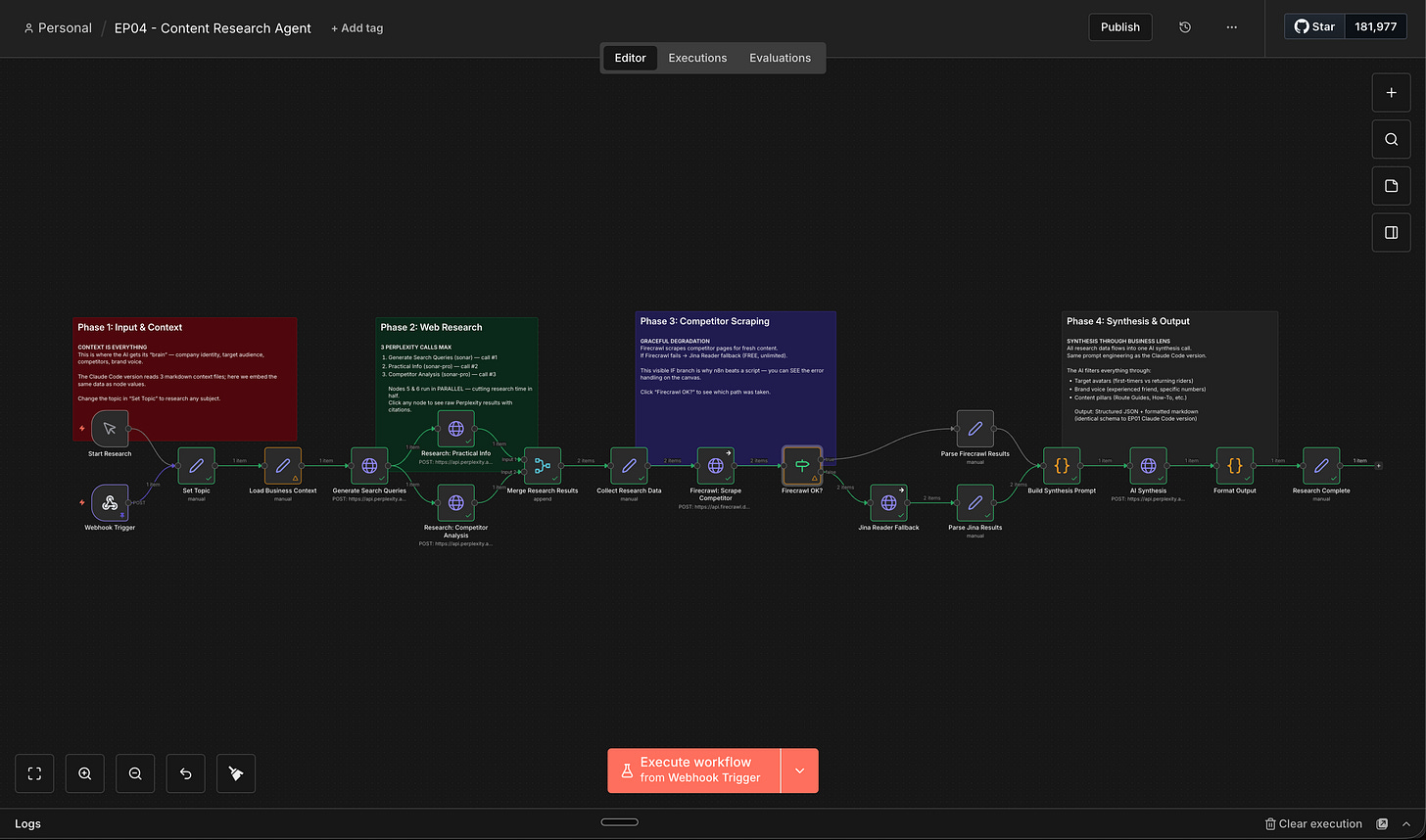This screenshot has width=1426, height=840.
Task: Select the Merge Research Results node
Action: click(543, 466)
